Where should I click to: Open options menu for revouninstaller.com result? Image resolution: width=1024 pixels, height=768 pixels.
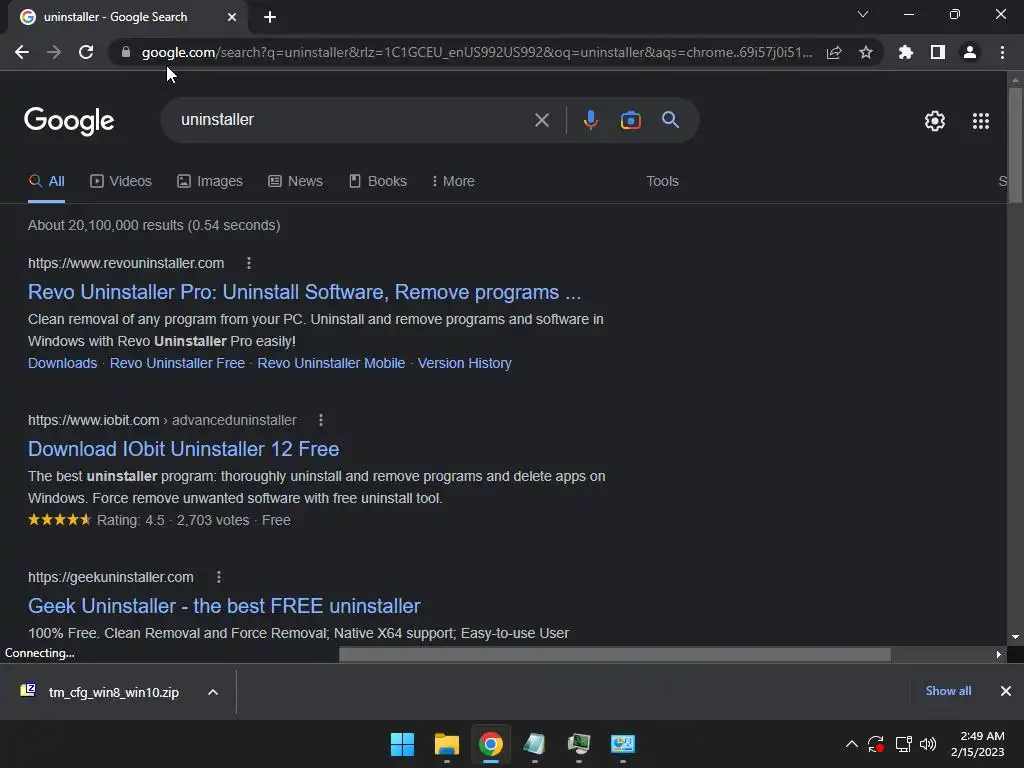(x=249, y=263)
